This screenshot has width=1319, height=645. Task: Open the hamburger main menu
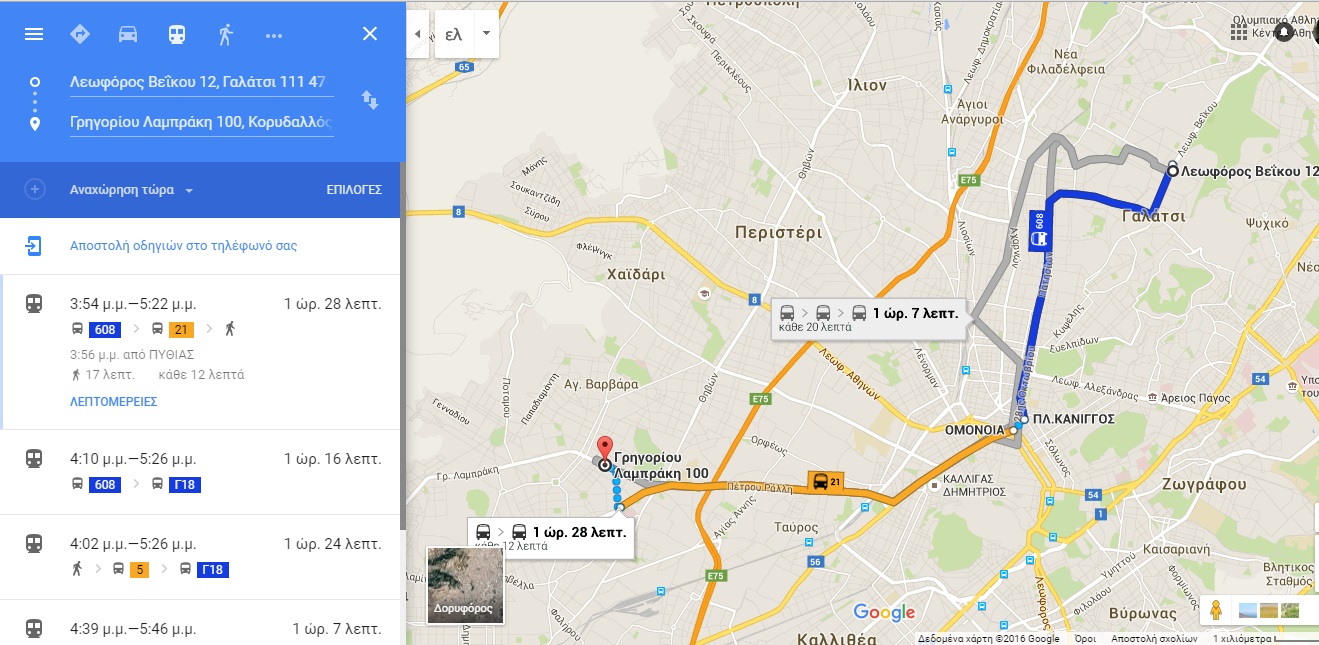(x=34, y=34)
